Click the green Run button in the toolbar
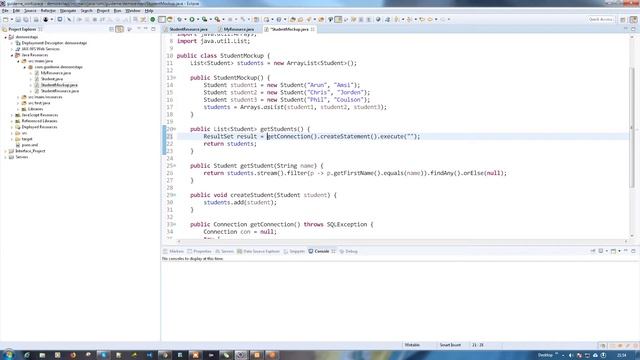This screenshot has height=360, width=640. click(x=192, y=19)
